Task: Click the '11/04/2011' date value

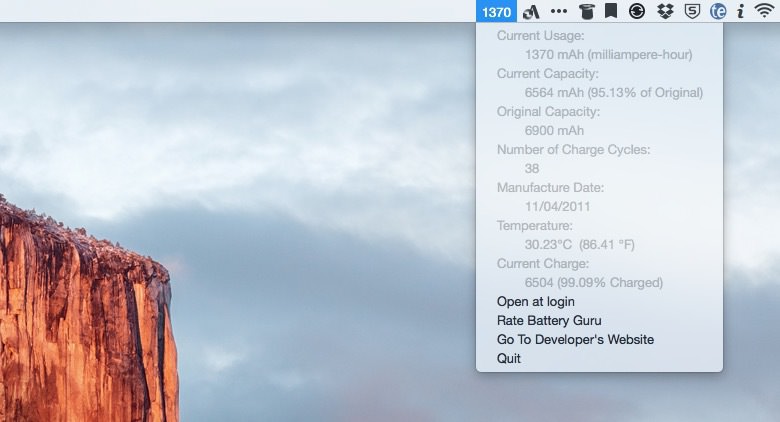Action: point(557,207)
